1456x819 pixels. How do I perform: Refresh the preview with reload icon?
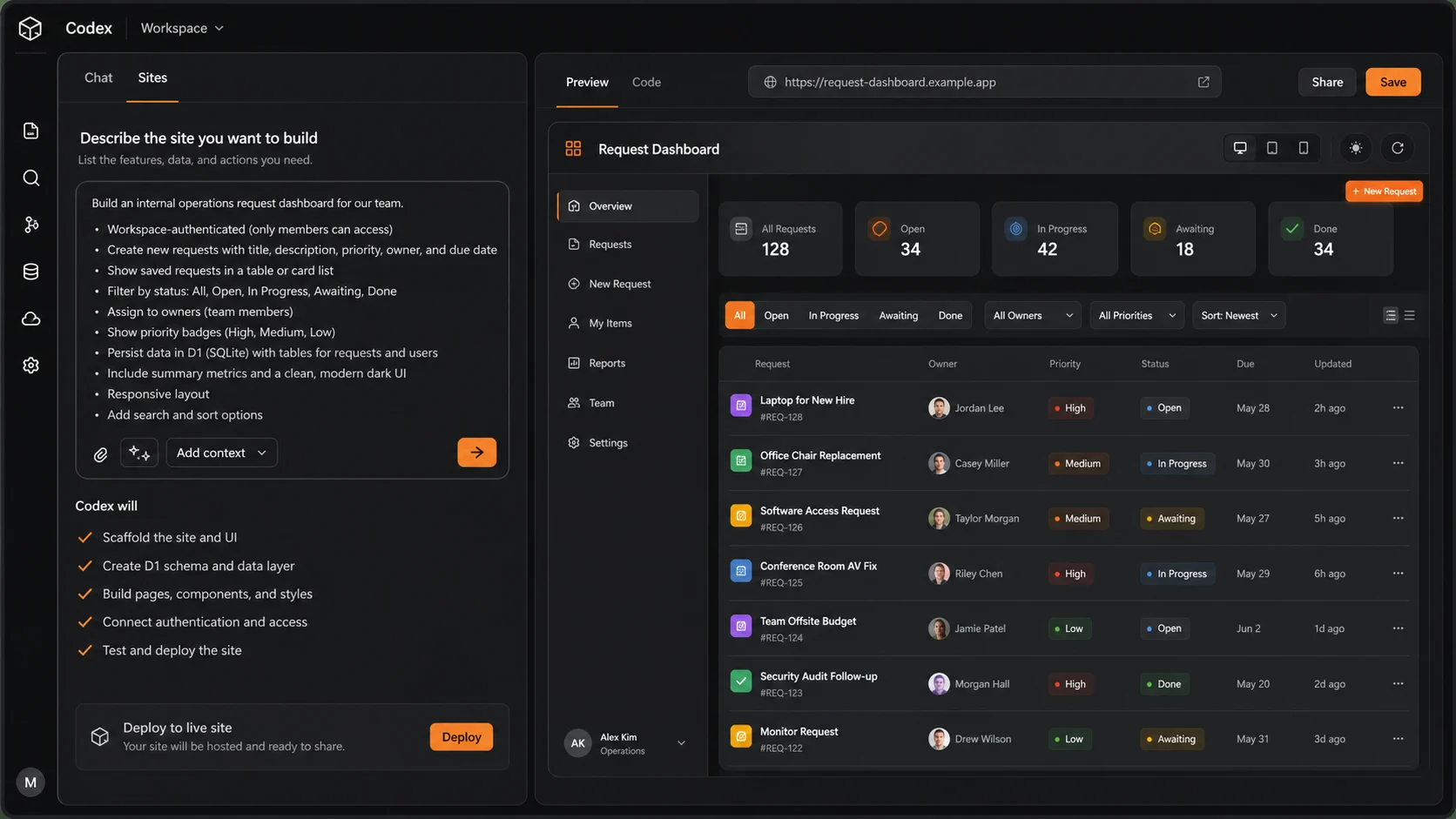(x=1398, y=148)
